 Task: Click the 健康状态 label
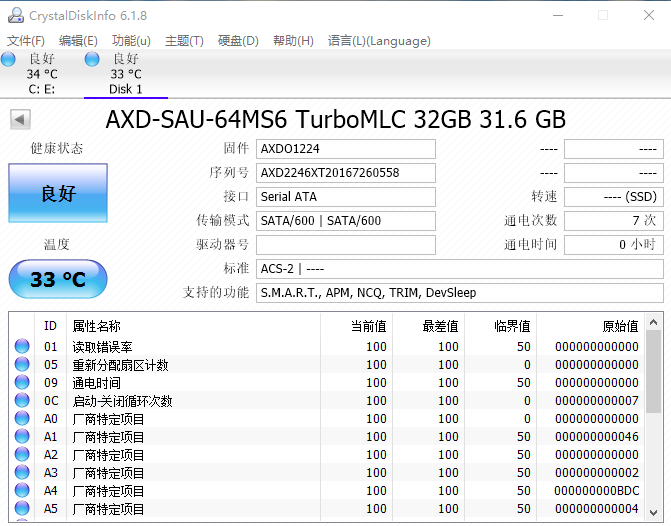[x=56, y=149]
